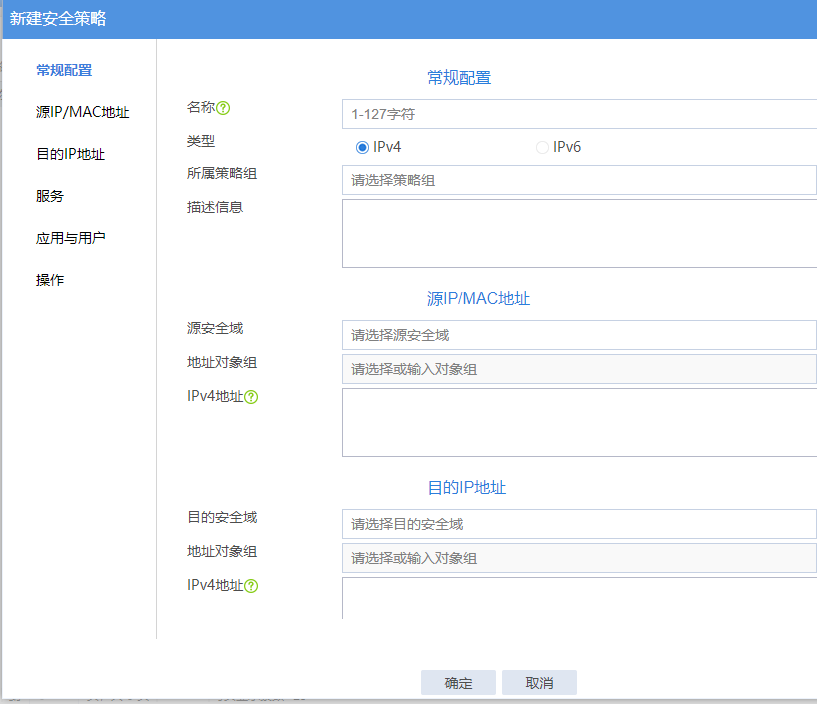Expand destination 地址对象组 selection box
817x704 pixels.
click(579, 558)
